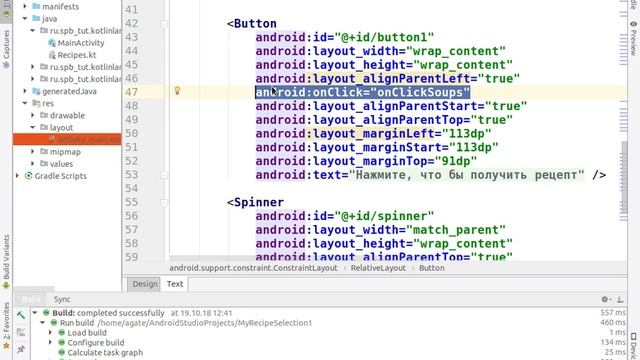Expand the Load build node
Screen dimensions: 640x360
[51, 333]
